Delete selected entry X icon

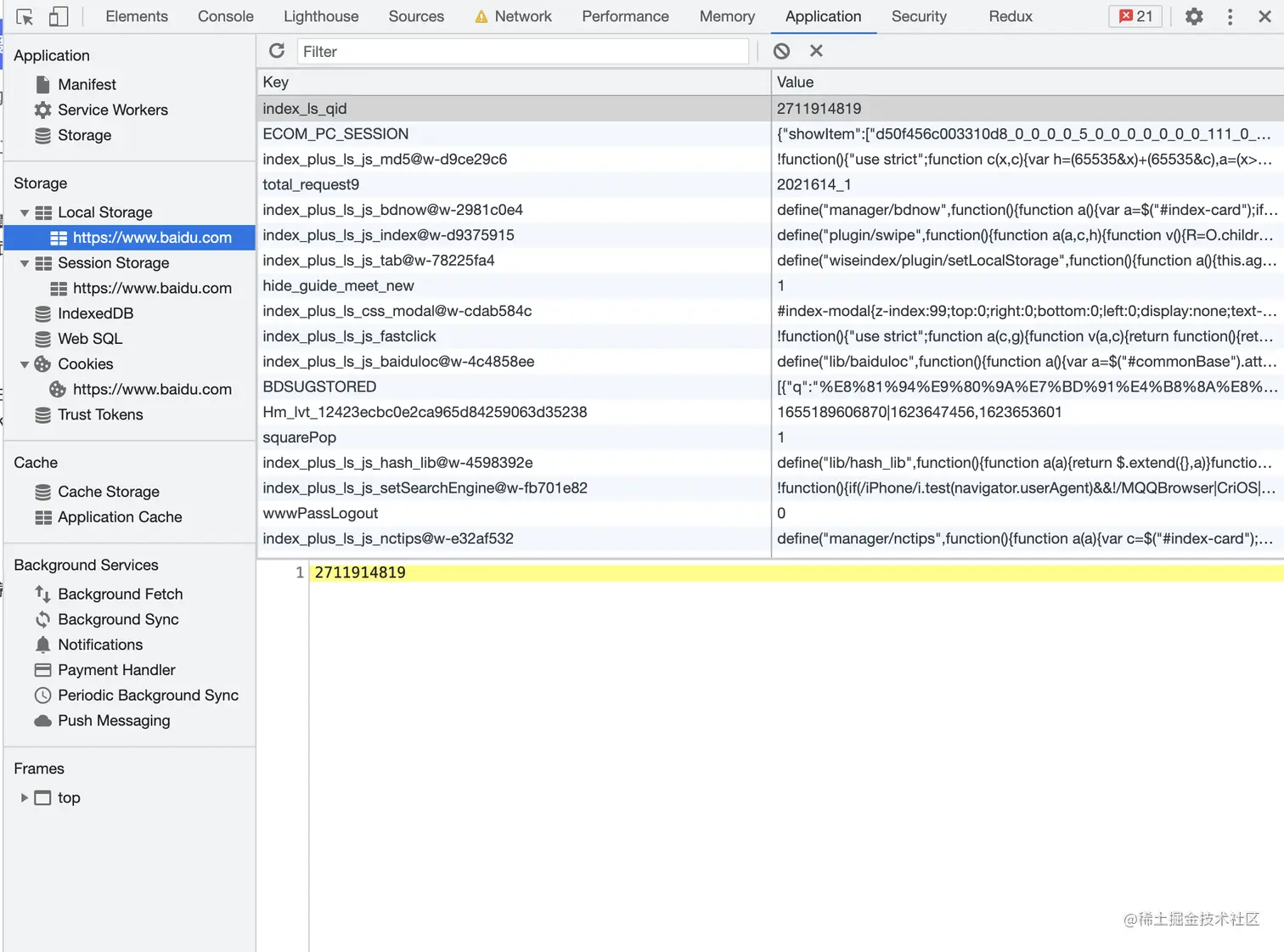tap(816, 51)
